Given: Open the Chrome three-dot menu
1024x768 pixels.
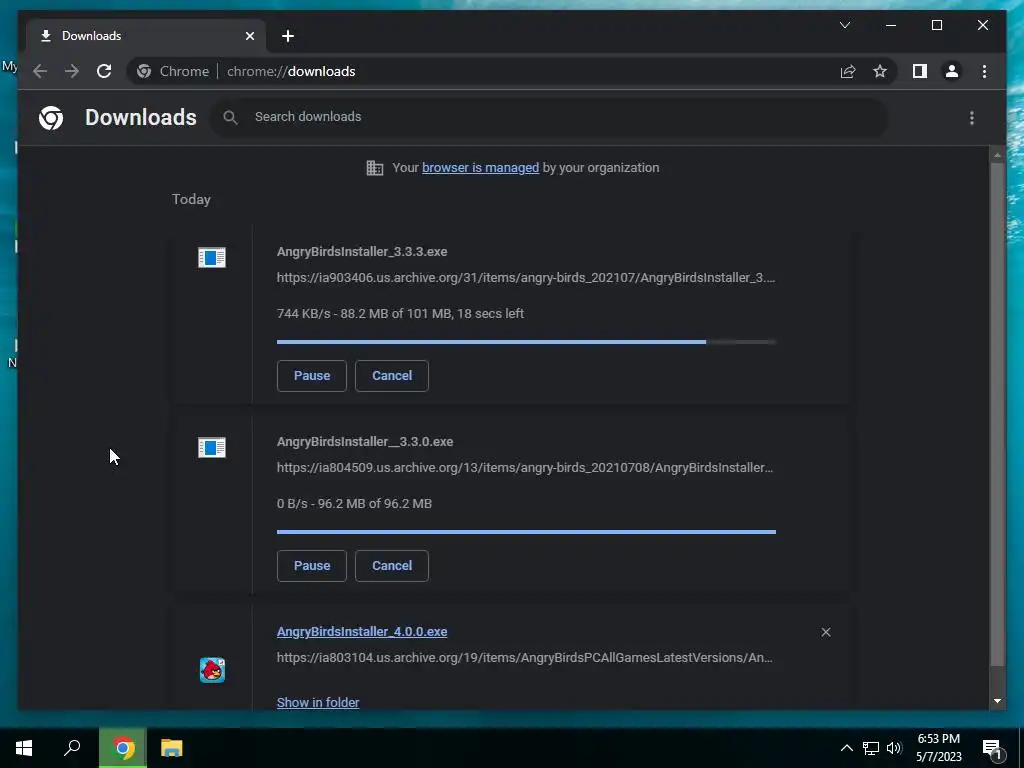Looking at the screenshot, I should point(984,71).
